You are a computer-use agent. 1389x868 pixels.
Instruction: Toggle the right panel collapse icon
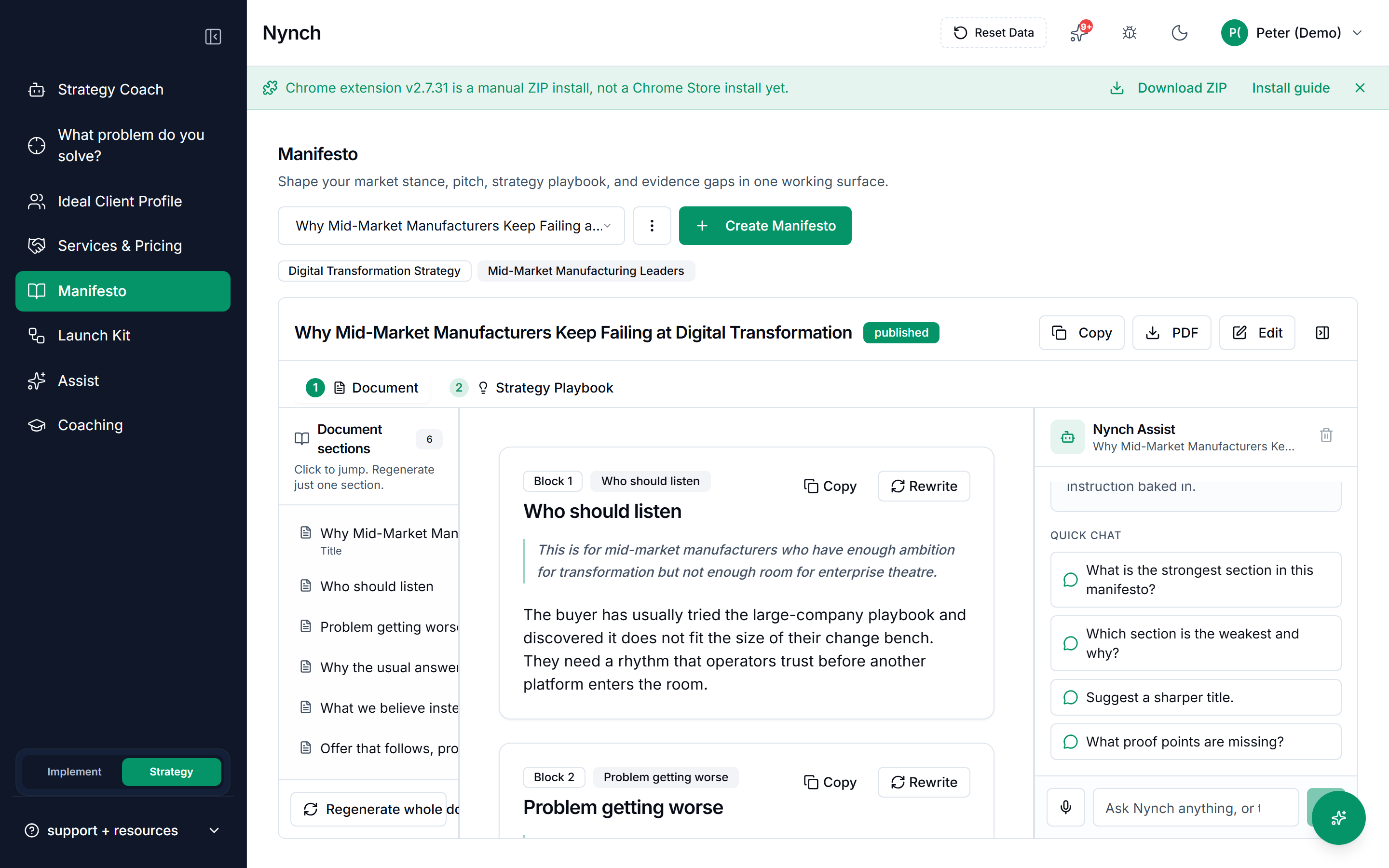click(1322, 333)
